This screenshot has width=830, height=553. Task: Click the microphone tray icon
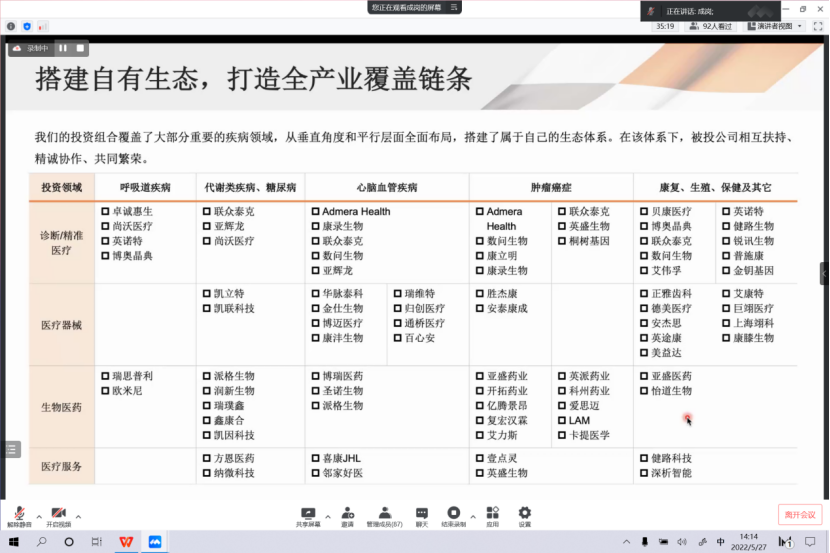pos(645,542)
